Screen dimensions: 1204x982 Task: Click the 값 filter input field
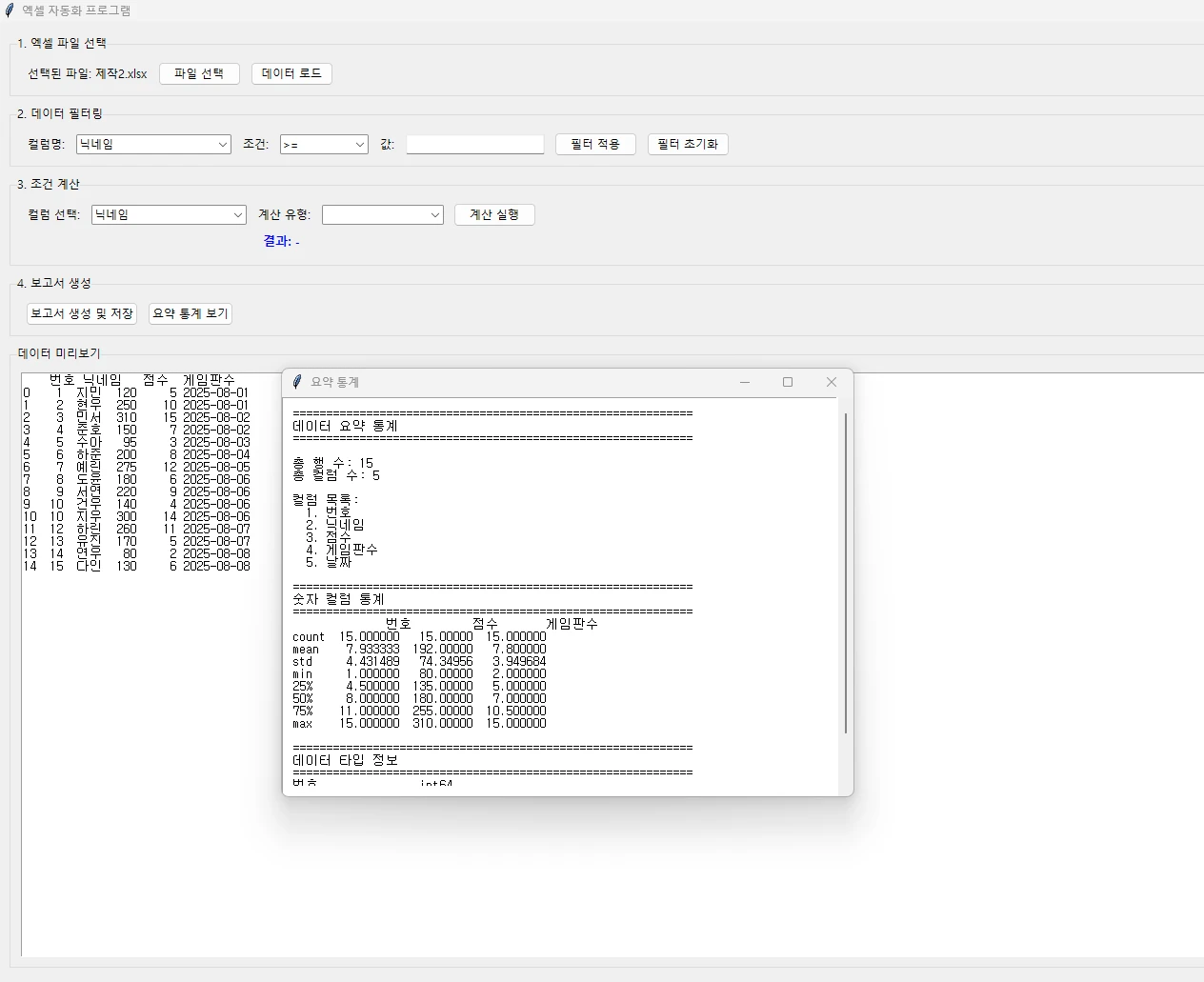475,144
